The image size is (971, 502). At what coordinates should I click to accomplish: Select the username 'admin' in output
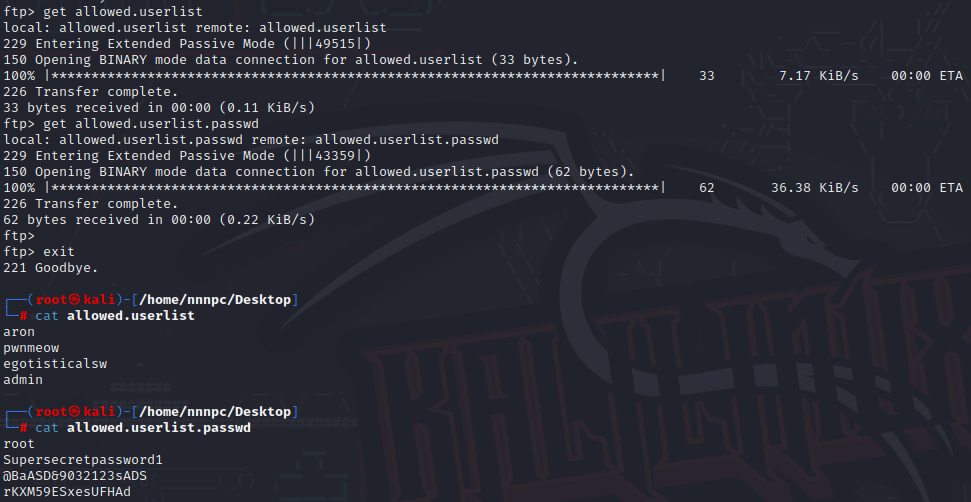[x=23, y=379]
